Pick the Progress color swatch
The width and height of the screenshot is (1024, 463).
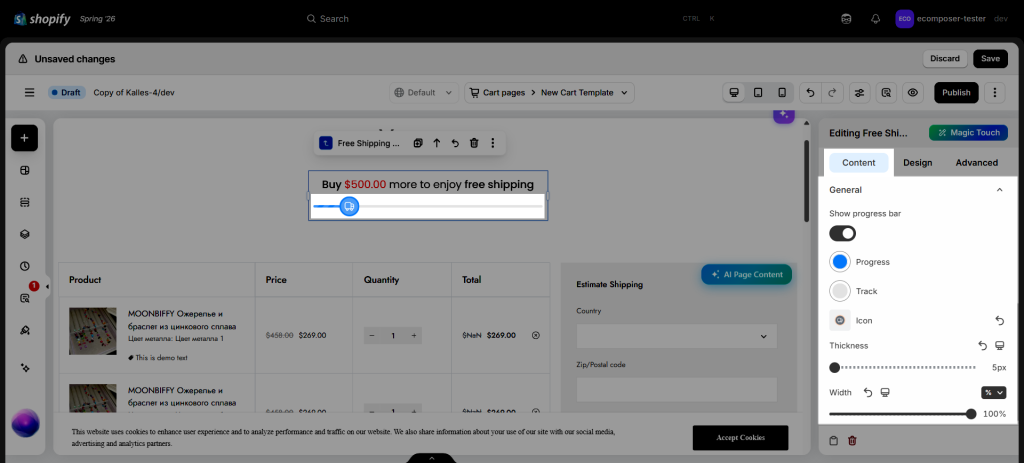point(840,262)
